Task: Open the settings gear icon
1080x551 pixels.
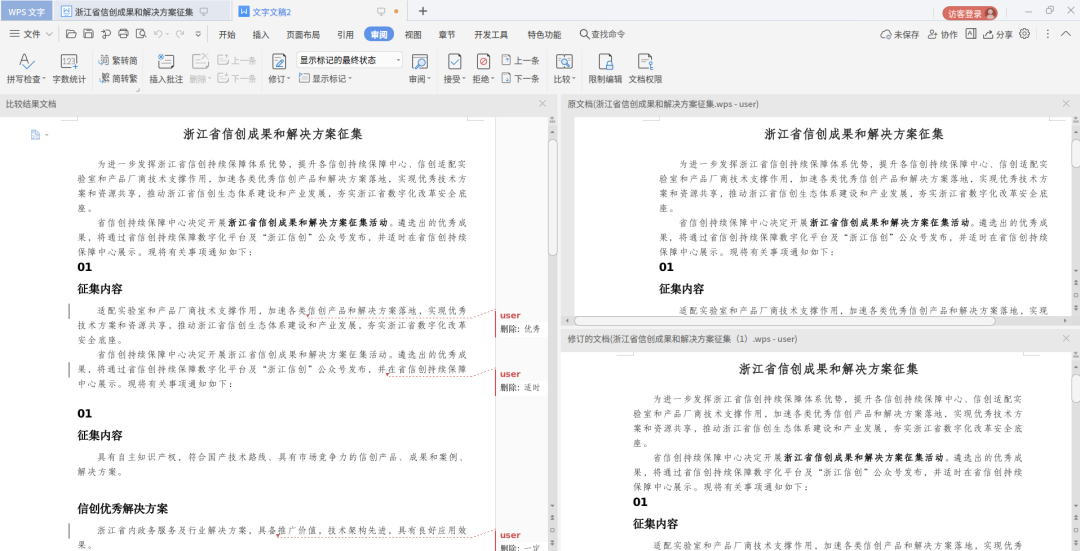Action: click(1024, 34)
